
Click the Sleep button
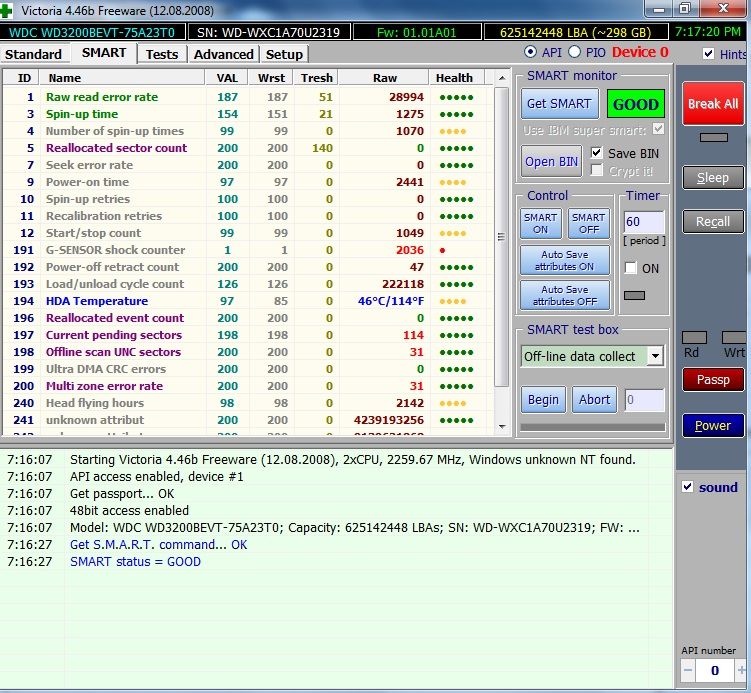click(713, 178)
